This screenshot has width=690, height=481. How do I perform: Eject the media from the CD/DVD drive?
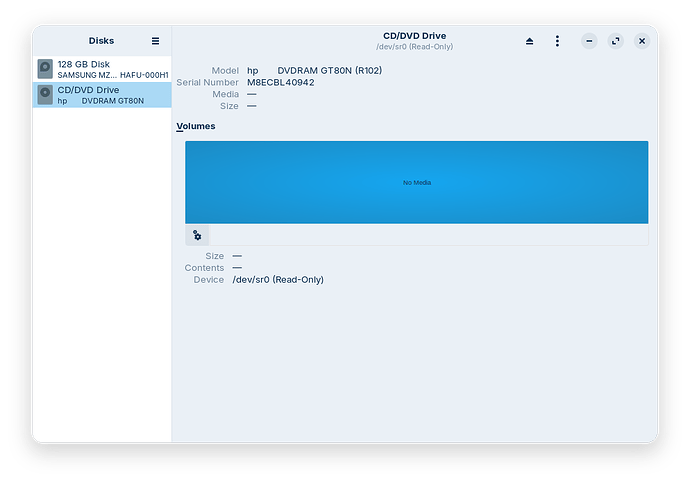[x=529, y=41]
